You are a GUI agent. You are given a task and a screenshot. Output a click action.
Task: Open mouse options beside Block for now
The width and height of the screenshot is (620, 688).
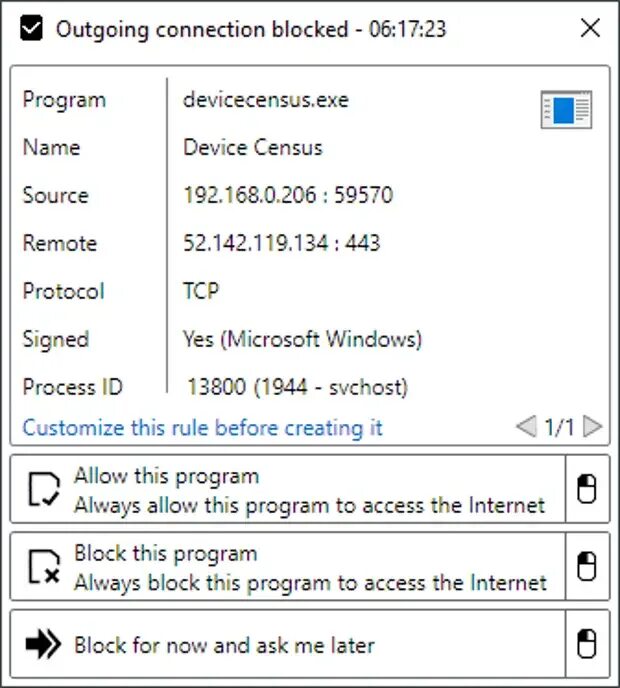click(587, 644)
